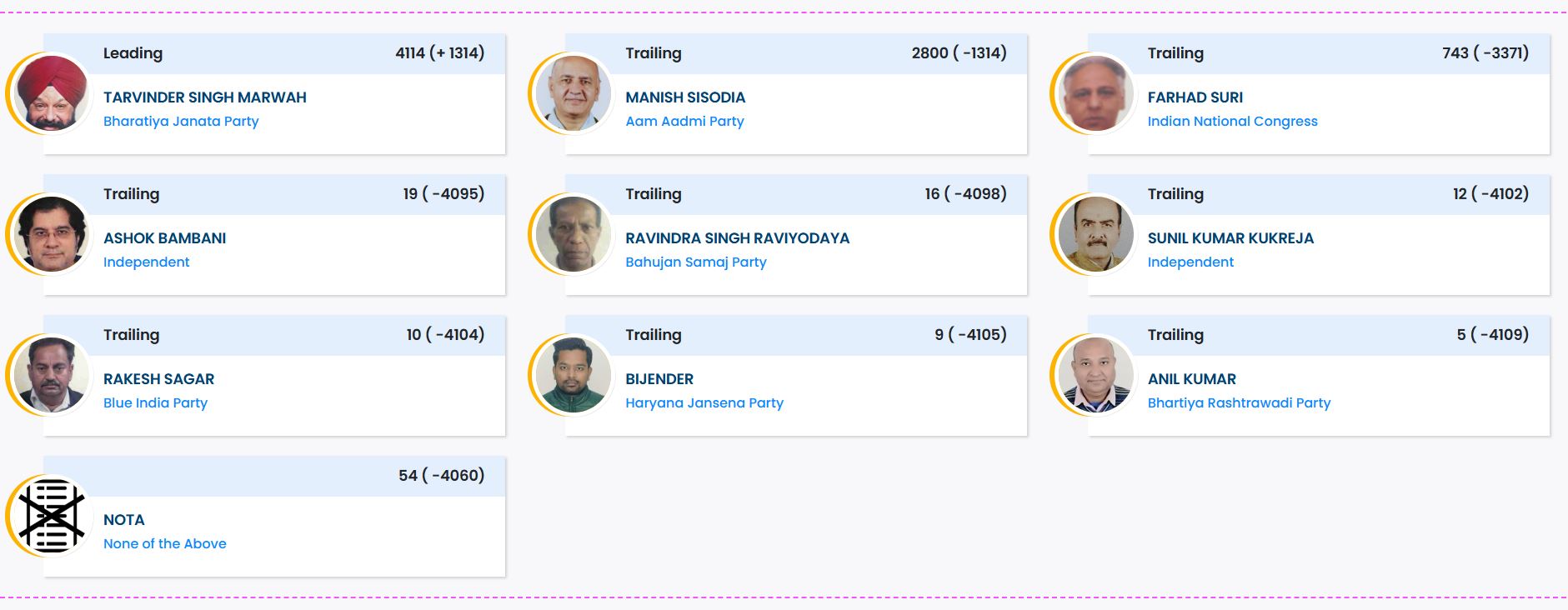This screenshot has height=610, width=1568.
Task: Click the None of the Above text
Action: tap(165, 544)
